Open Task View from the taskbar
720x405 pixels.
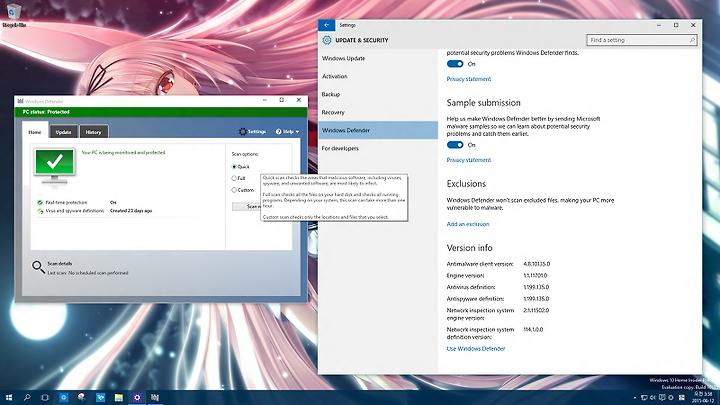point(45,397)
